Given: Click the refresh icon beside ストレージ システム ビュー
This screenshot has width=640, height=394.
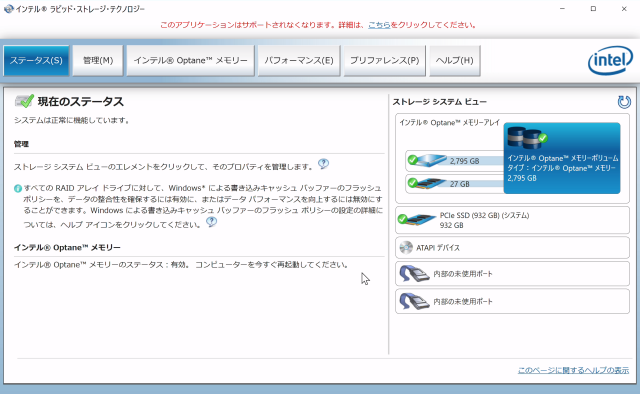Looking at the screenshot, I should pyautogui.click(x=624, y=102).
